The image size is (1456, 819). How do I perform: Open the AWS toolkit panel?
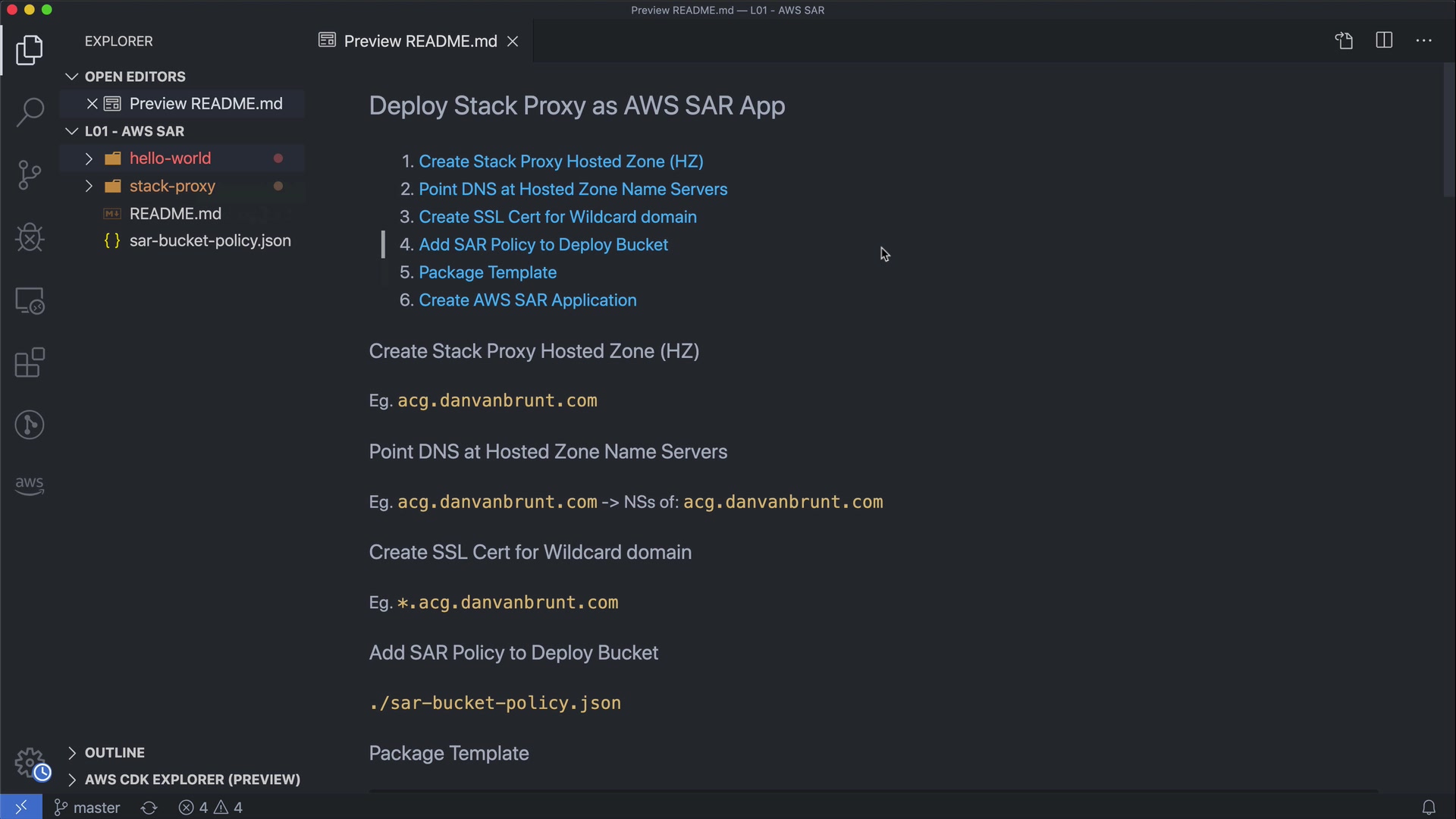(30, 485)
